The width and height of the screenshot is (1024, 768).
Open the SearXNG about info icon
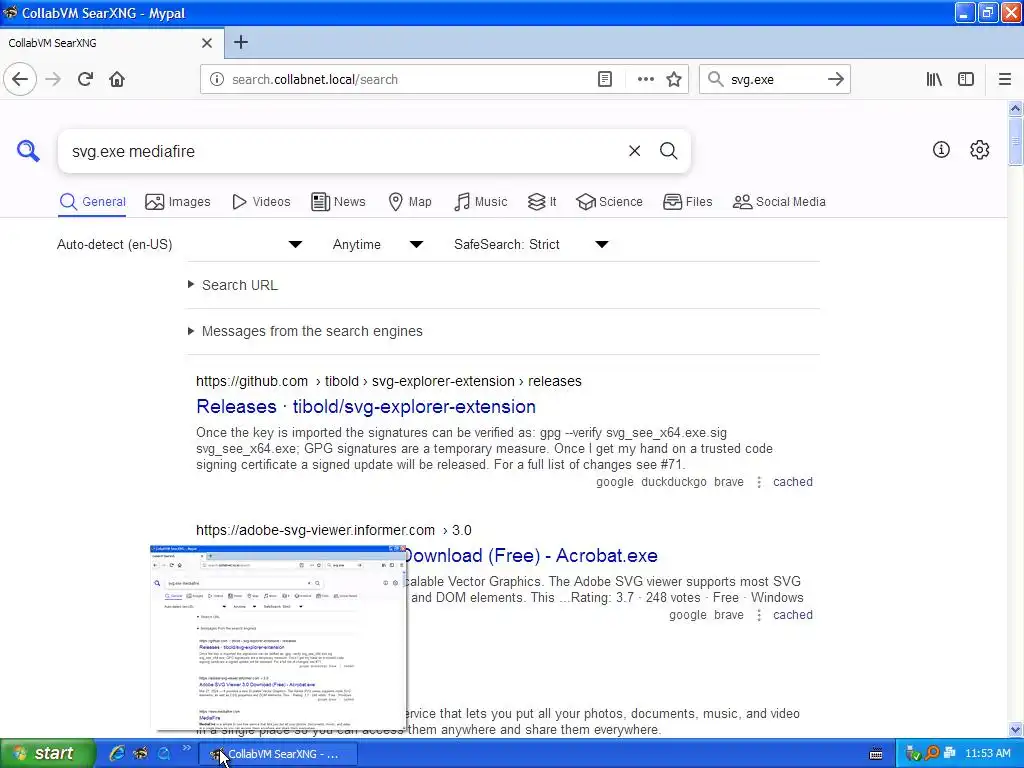tap(941, 150)
